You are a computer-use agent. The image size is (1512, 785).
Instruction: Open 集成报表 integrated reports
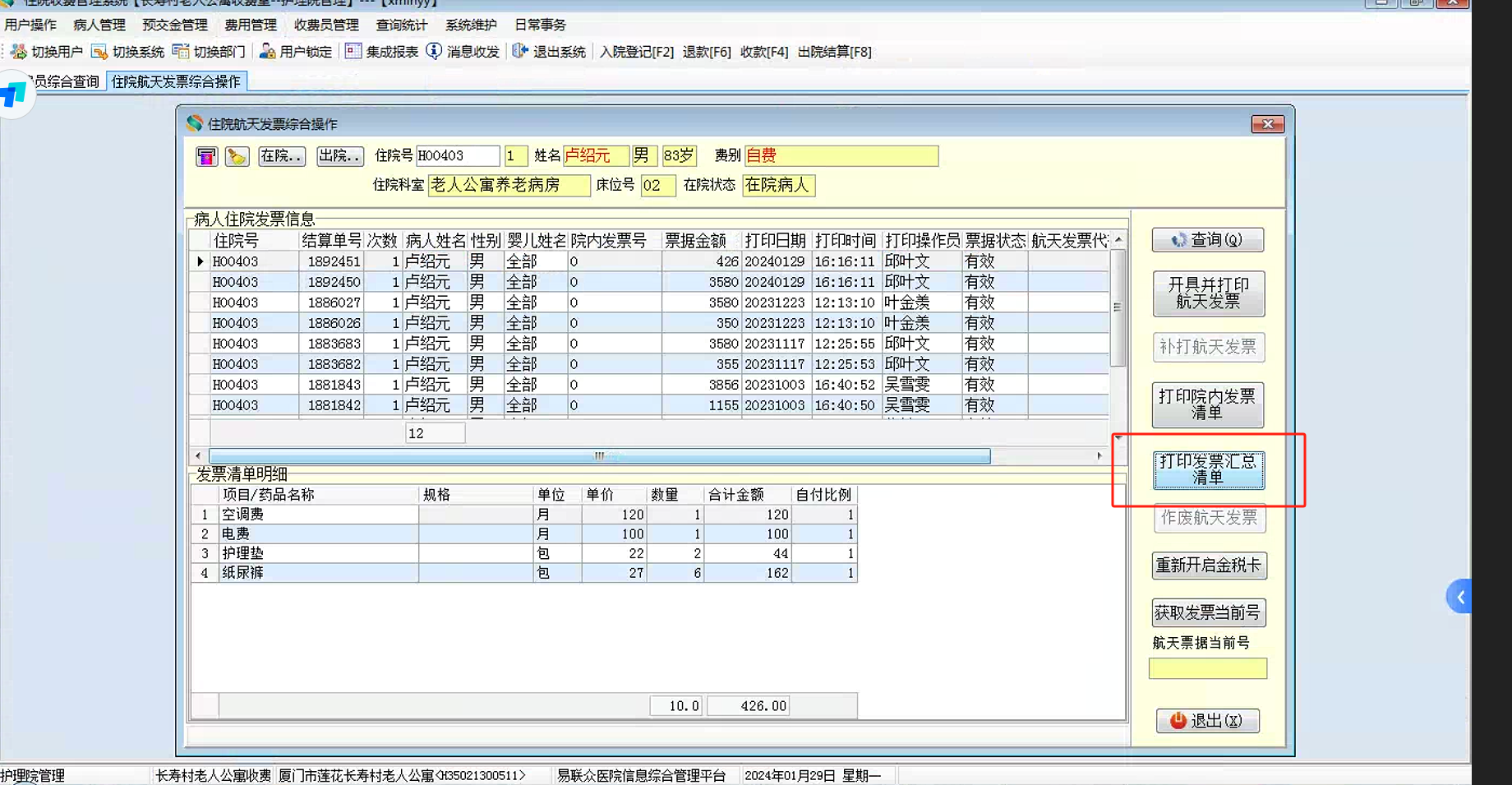tap(382, 52)
